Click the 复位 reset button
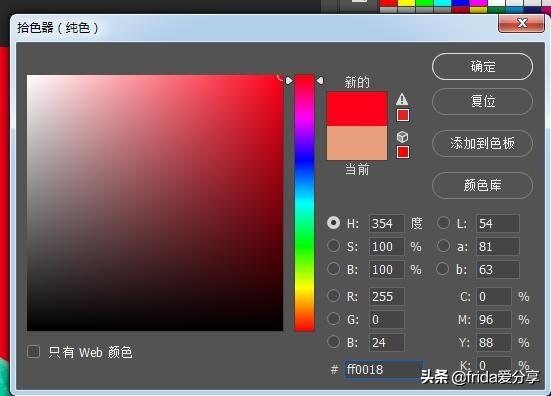 click(482, 102)
